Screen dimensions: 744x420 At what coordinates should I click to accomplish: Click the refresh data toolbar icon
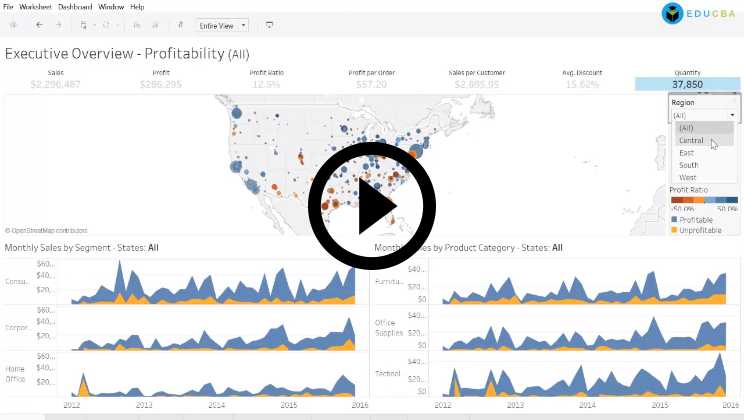click(107, 24)
